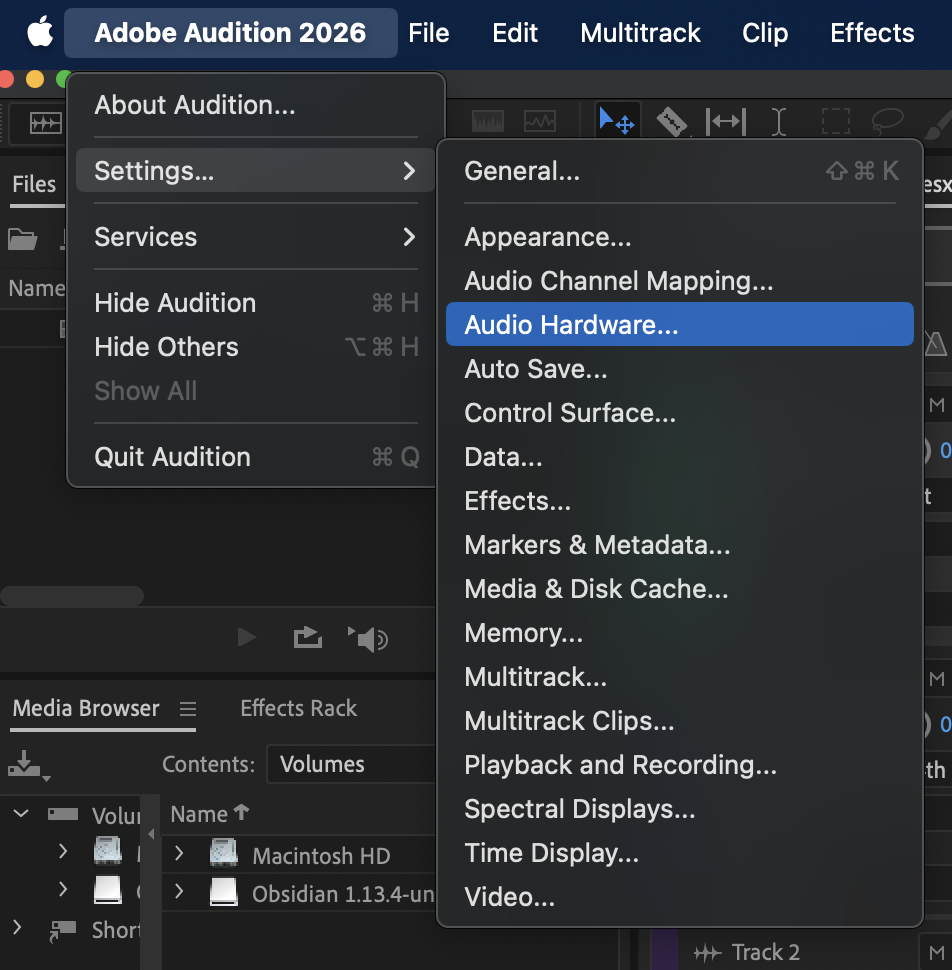The image size is (952, 970).
Task: Open the Contents Volumes dropdown
Action: [x=351, y=764]
